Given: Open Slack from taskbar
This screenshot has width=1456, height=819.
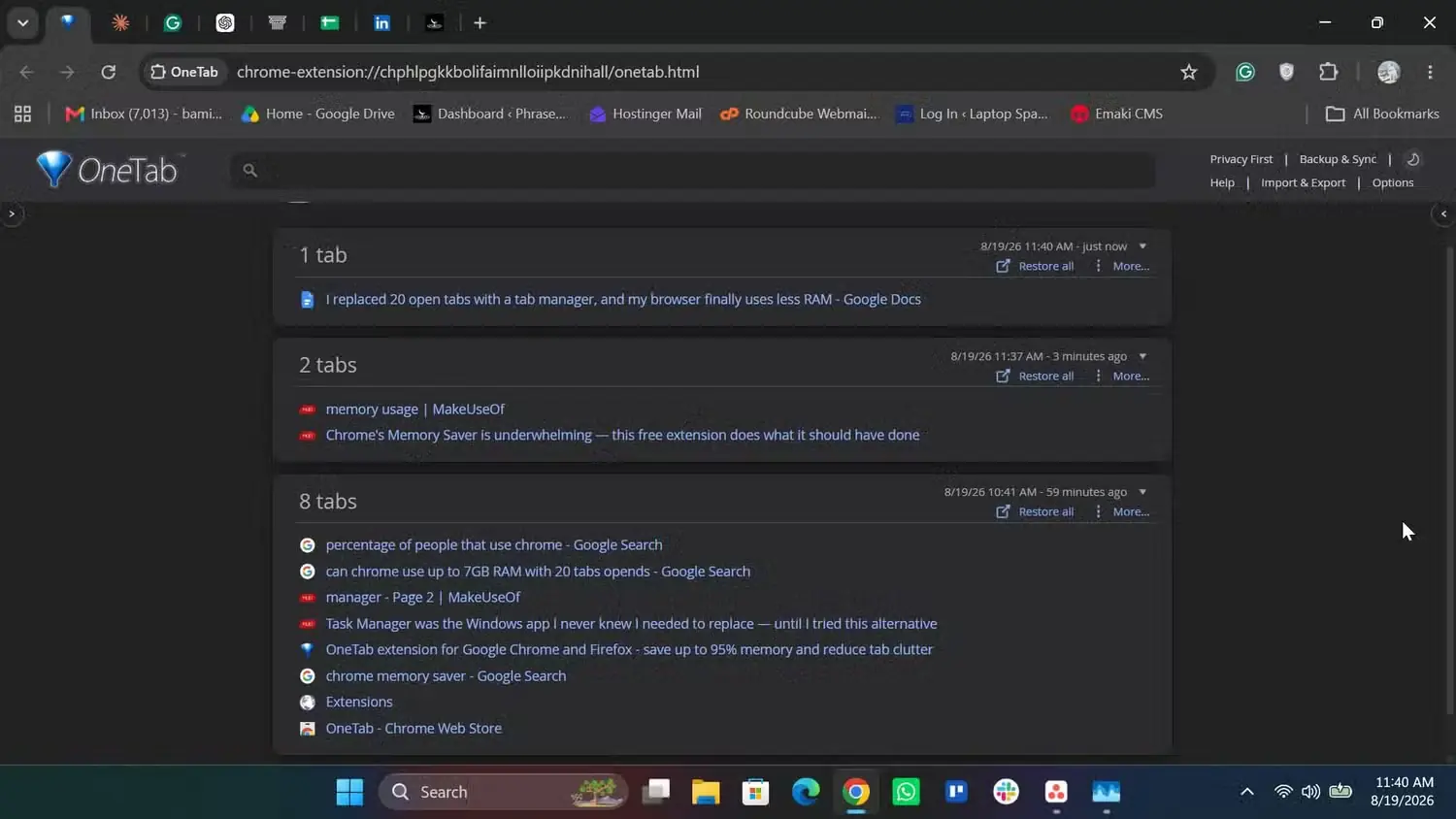Looking at the screenshot, I should click(1007, 792).
